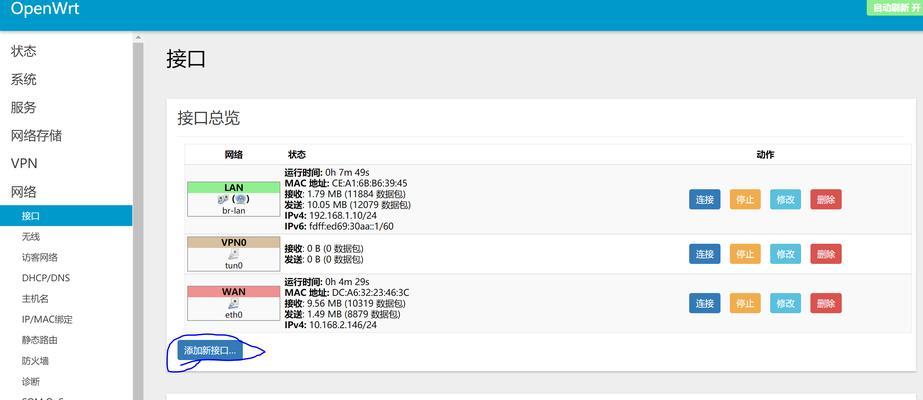Click the tun0 tunnel device icon
The height and width of the screenshot is (400, 923).
234,254
